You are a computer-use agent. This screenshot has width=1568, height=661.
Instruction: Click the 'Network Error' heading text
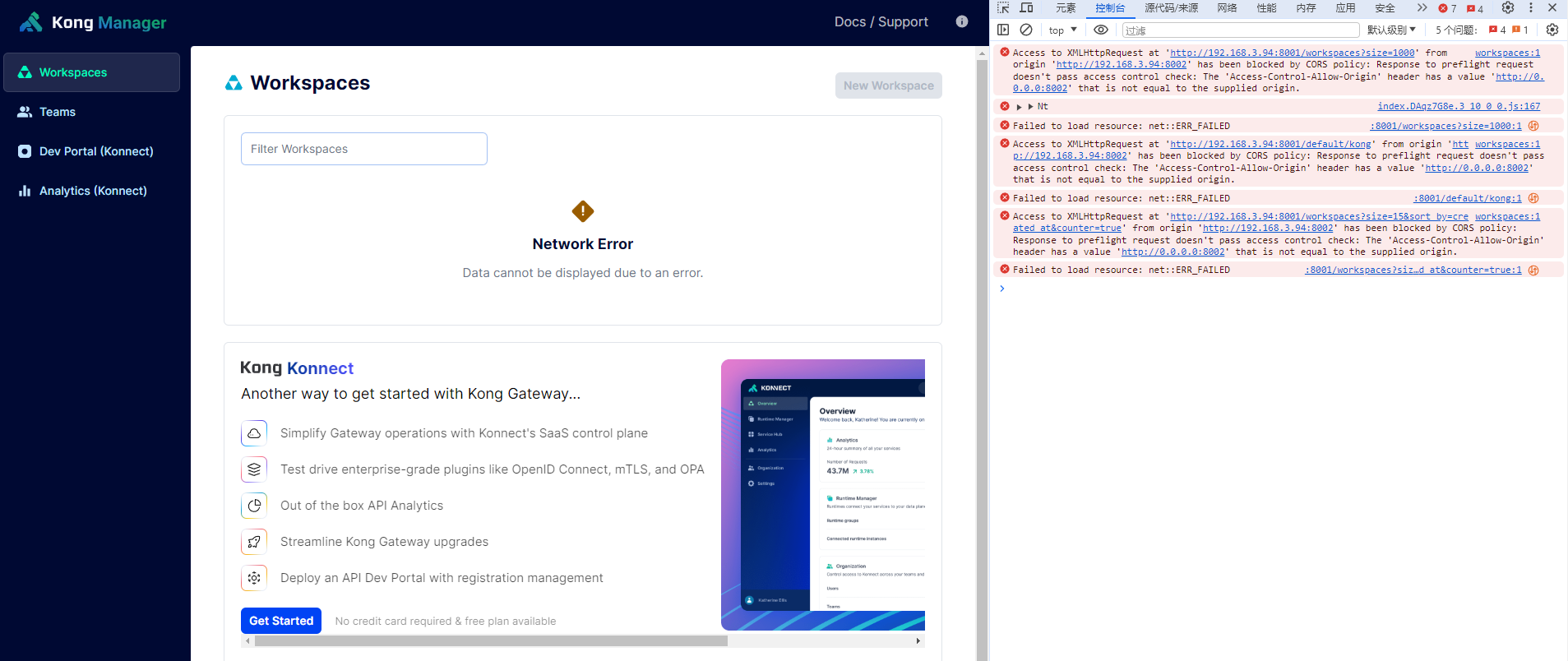583,244
